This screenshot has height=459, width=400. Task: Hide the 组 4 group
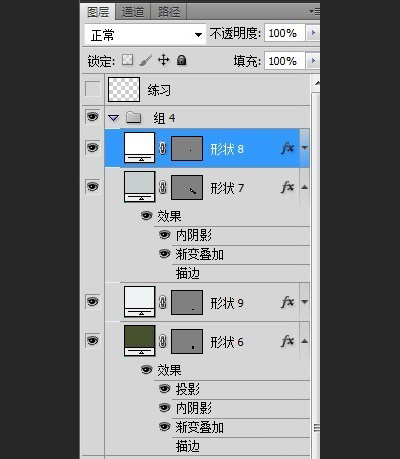pyautogui.click(x=92, y=117)
